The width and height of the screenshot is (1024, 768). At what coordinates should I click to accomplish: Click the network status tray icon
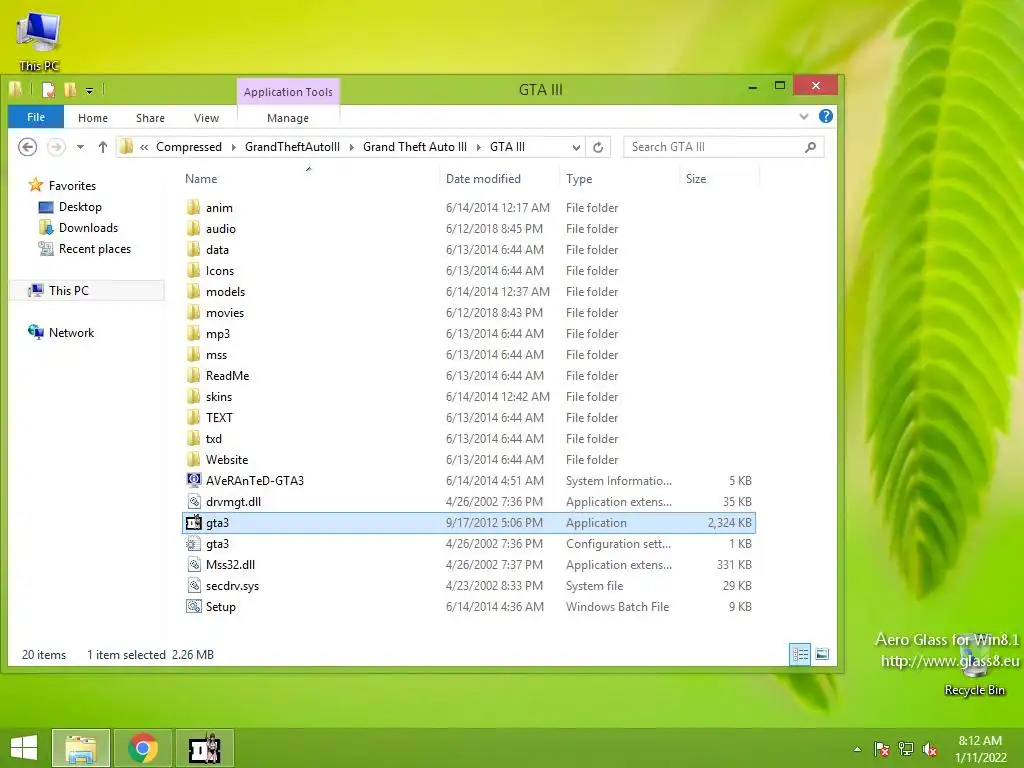tap(906, 749)
